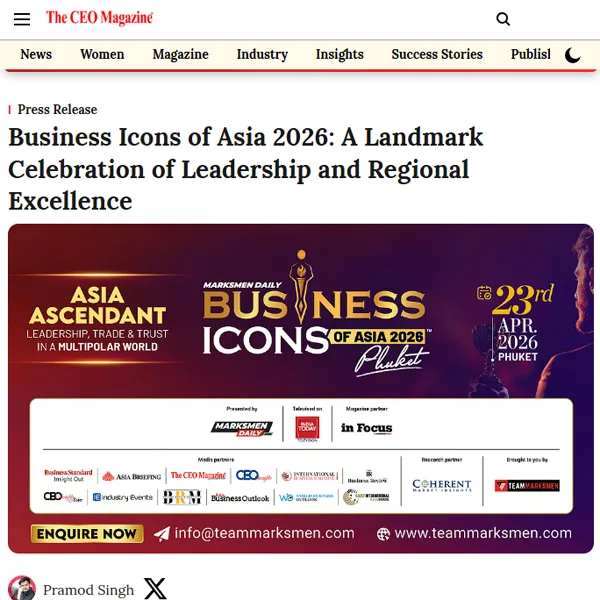600x600 pixels.
Task: Select the Women menu item
Action: (x=102, y=54)
